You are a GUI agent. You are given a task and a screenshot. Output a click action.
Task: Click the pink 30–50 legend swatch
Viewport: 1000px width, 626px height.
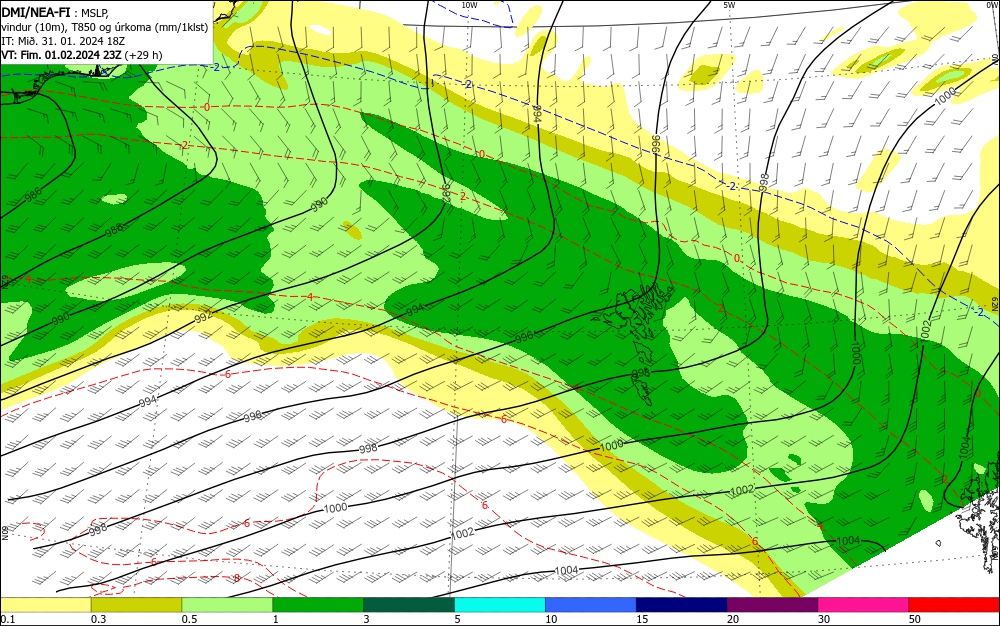(864, 604)
